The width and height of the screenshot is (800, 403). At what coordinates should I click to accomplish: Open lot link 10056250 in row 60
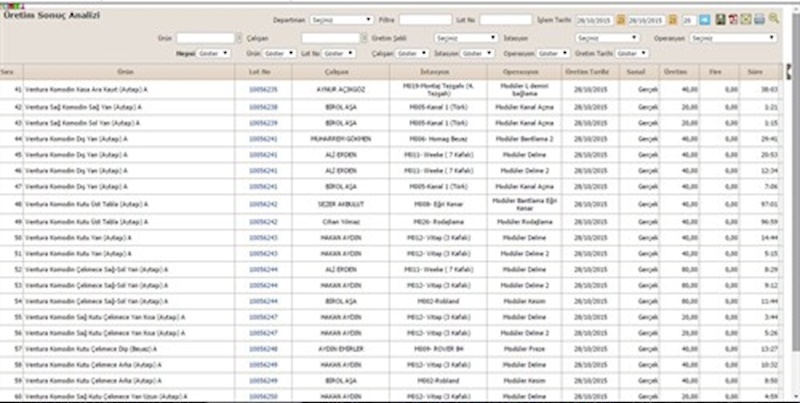pyautogui.click(x=263, y=396)
